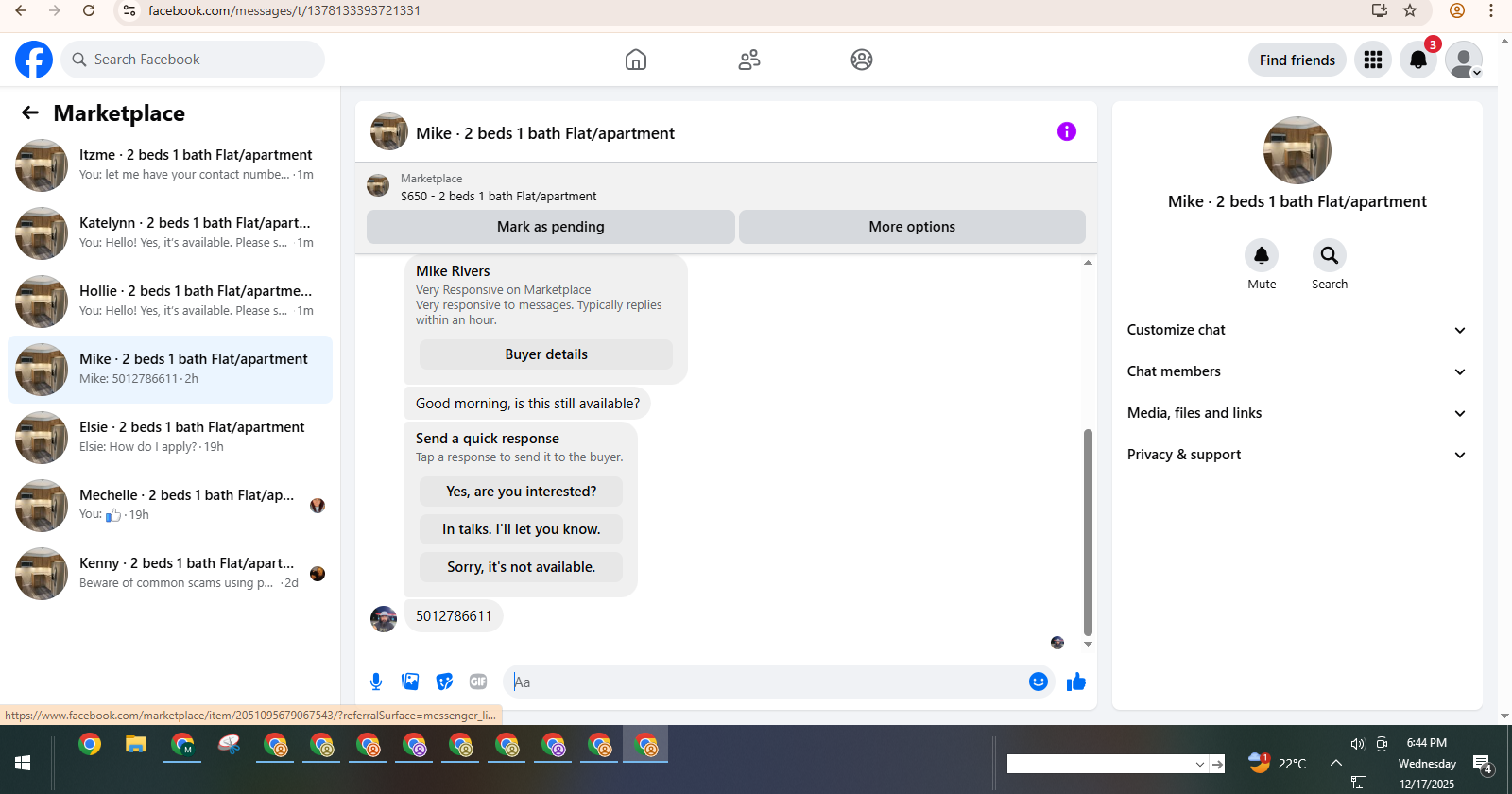Click the Find friends button
The width and height of the screenshot is (1512, 794).
[1297, 60]
